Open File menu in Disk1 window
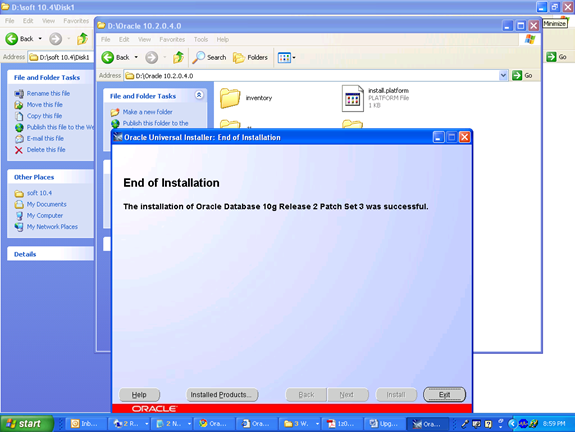This screenshot has height=433, width=576. click(10, 21)
